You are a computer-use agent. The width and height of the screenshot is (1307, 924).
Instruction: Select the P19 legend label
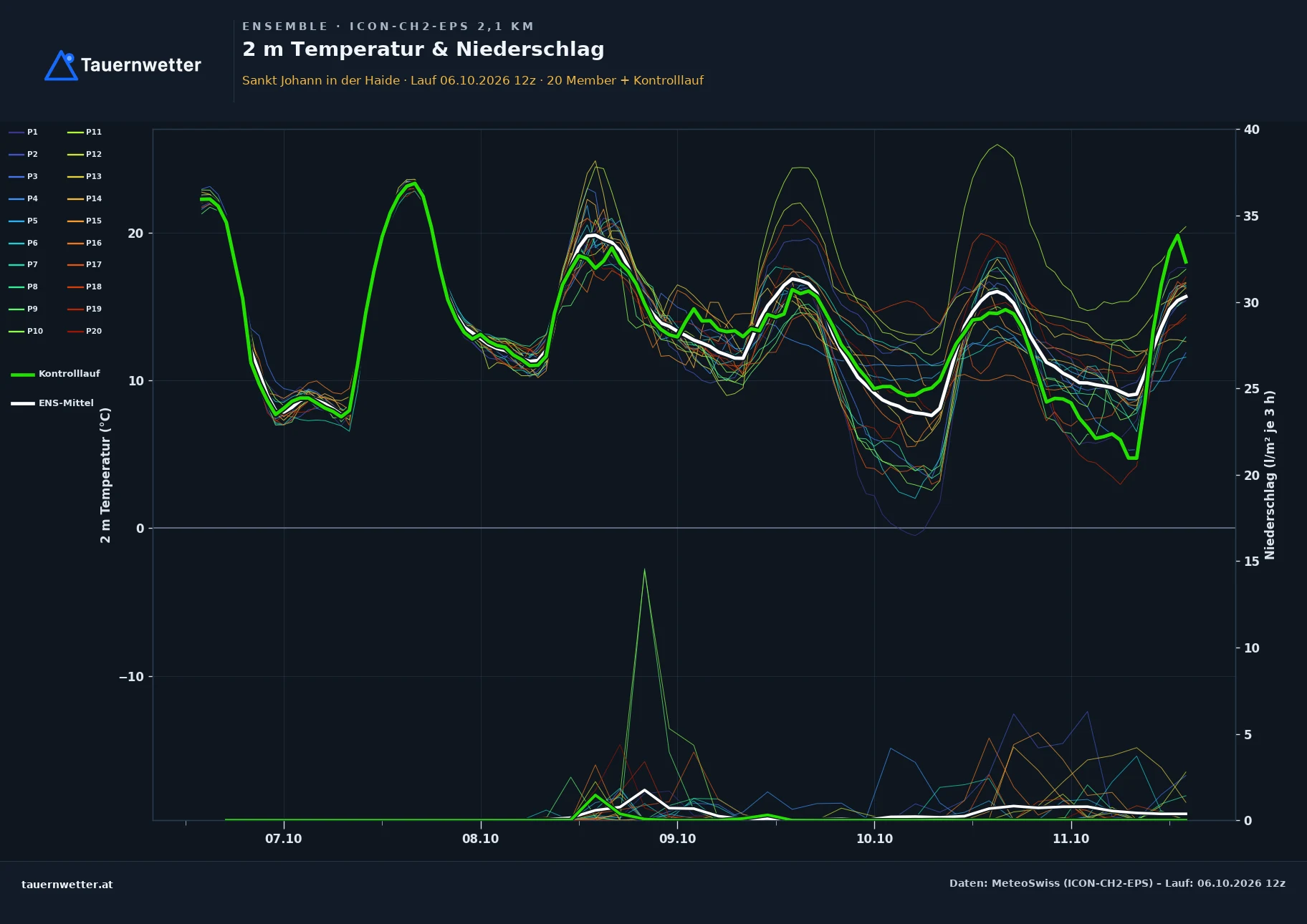tap(94, 309)
